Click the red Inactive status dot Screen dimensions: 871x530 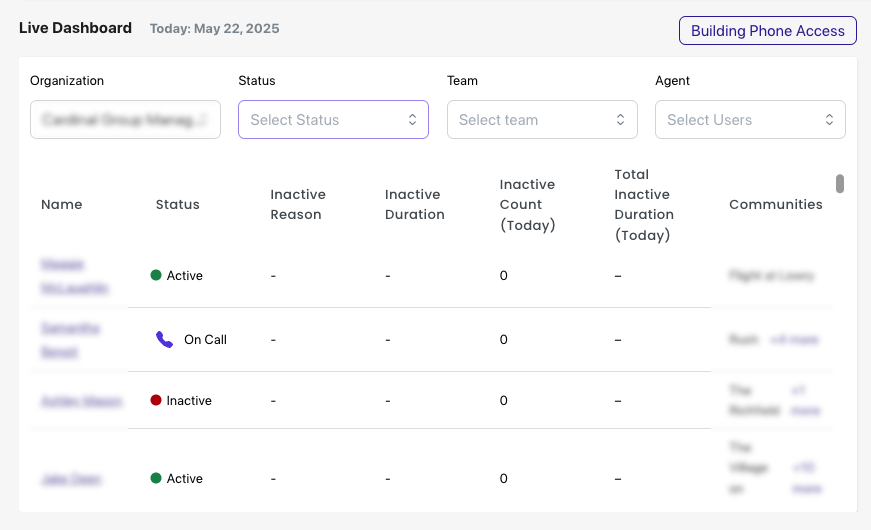(x=156, y=400)
